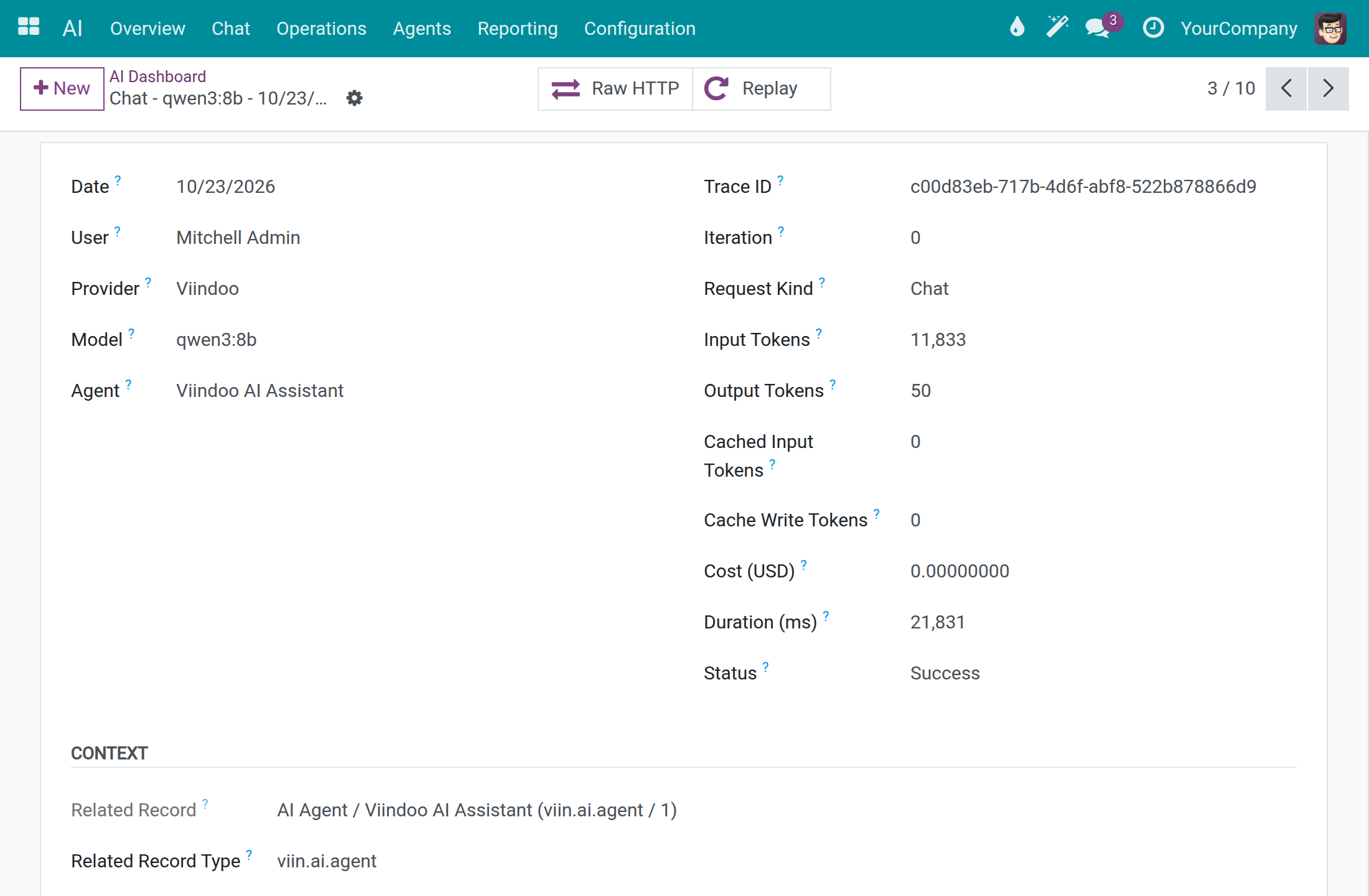Viewport: 1369px width, 896px height.
Task: Open the user avatar menu
Action: 1330,29
